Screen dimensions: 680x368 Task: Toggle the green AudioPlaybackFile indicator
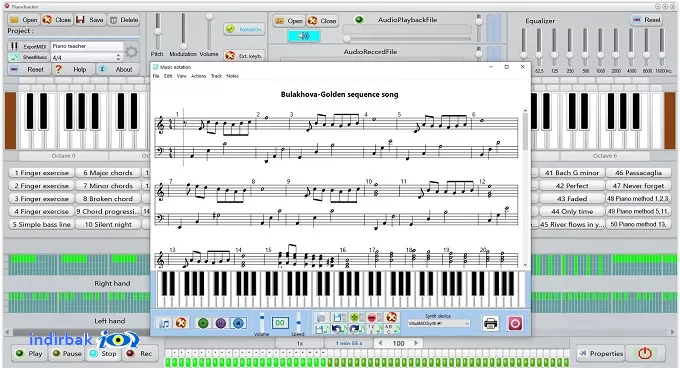[x=359, y=20]
